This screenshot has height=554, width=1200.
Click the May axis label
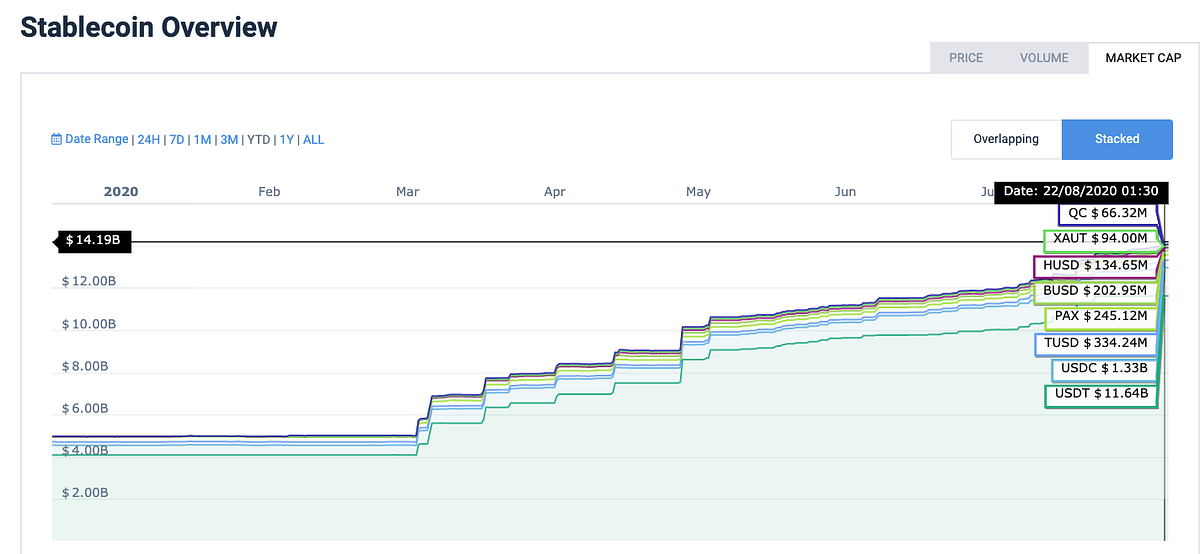[x=698, y=191]
